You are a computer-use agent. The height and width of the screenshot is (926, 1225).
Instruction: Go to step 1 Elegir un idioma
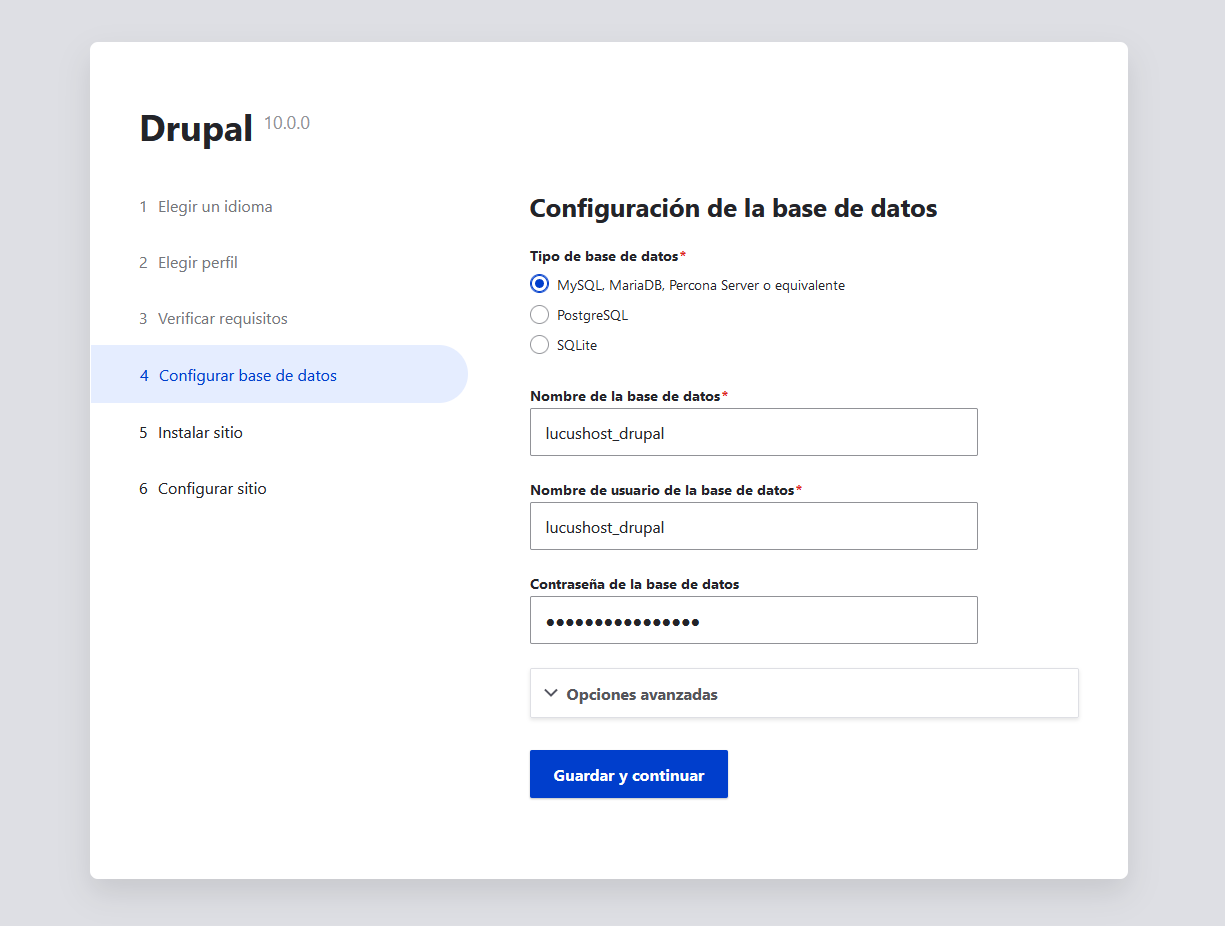(214, 207)
